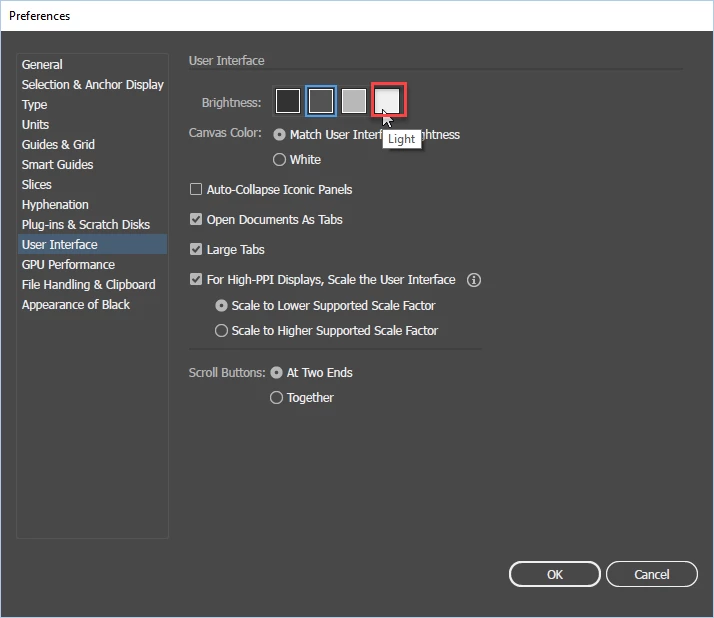Open Selection & Anchor Display category

[92, 85]
